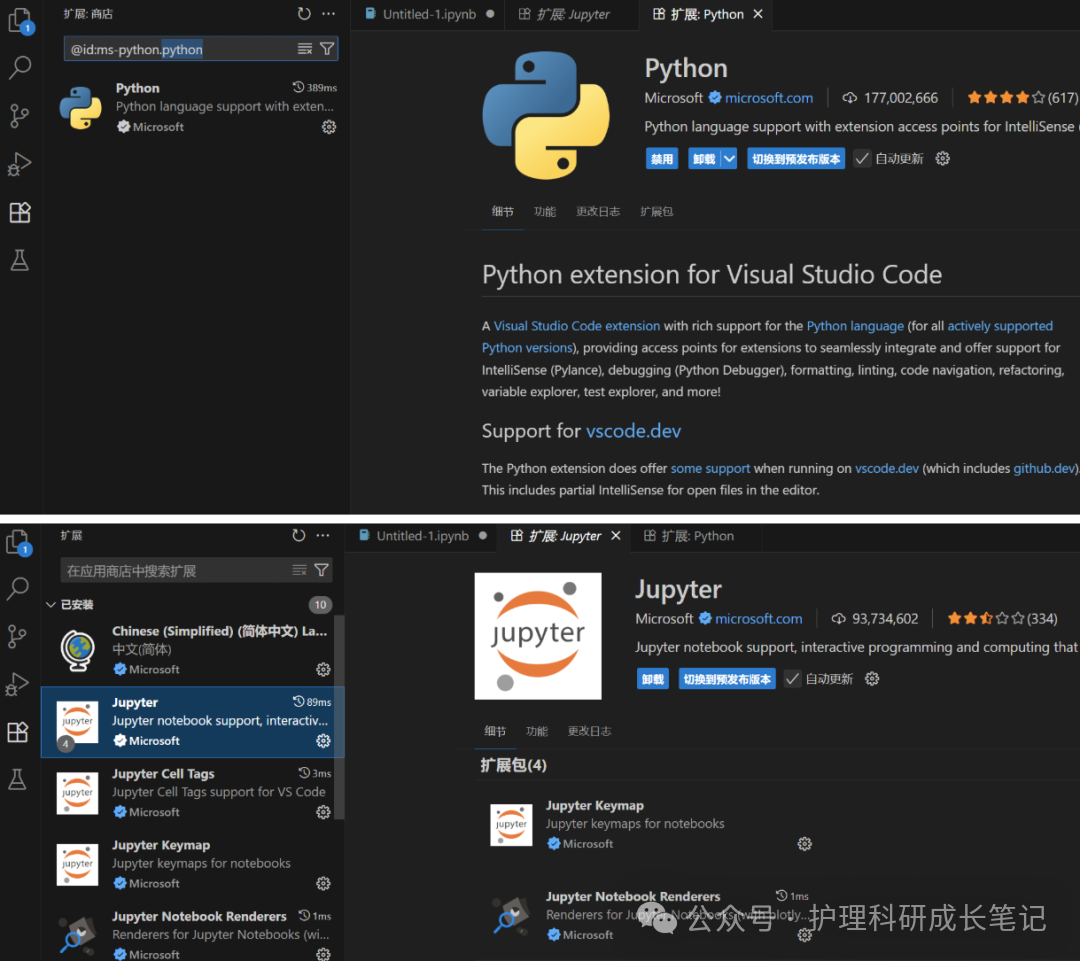Open filter extensions funnel in bottom window

pyautogui.click(x=322, y=570)
